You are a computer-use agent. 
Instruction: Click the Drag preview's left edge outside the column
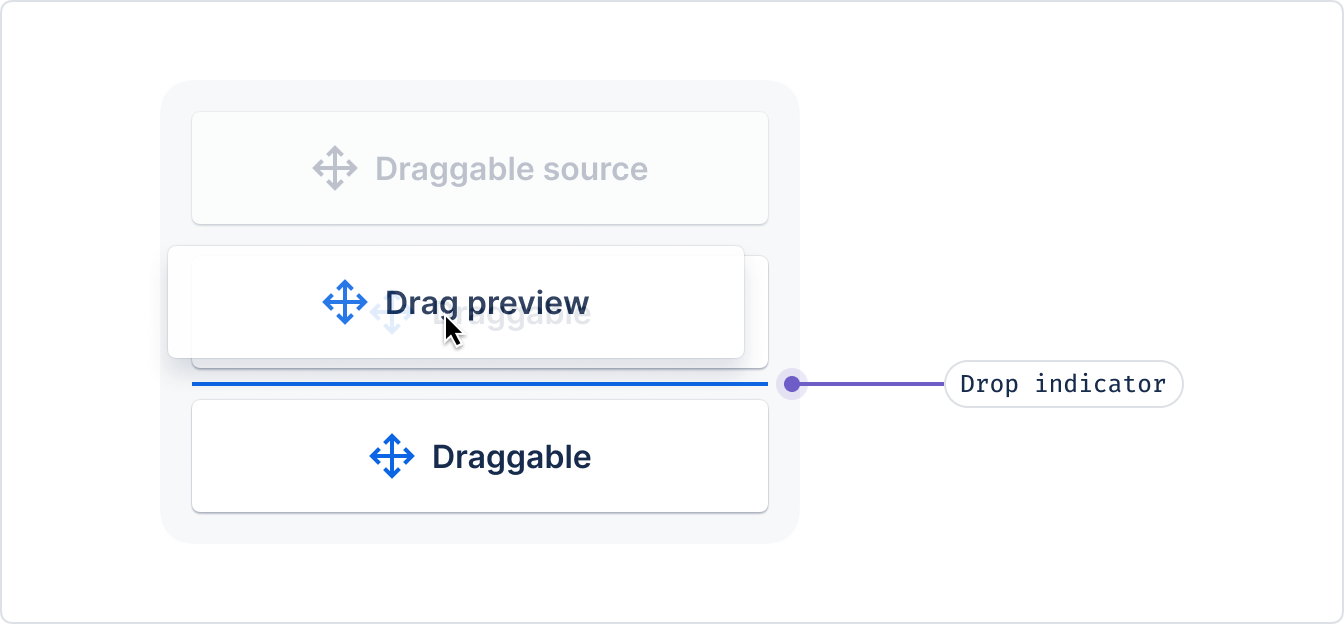[x=179, y=302]
